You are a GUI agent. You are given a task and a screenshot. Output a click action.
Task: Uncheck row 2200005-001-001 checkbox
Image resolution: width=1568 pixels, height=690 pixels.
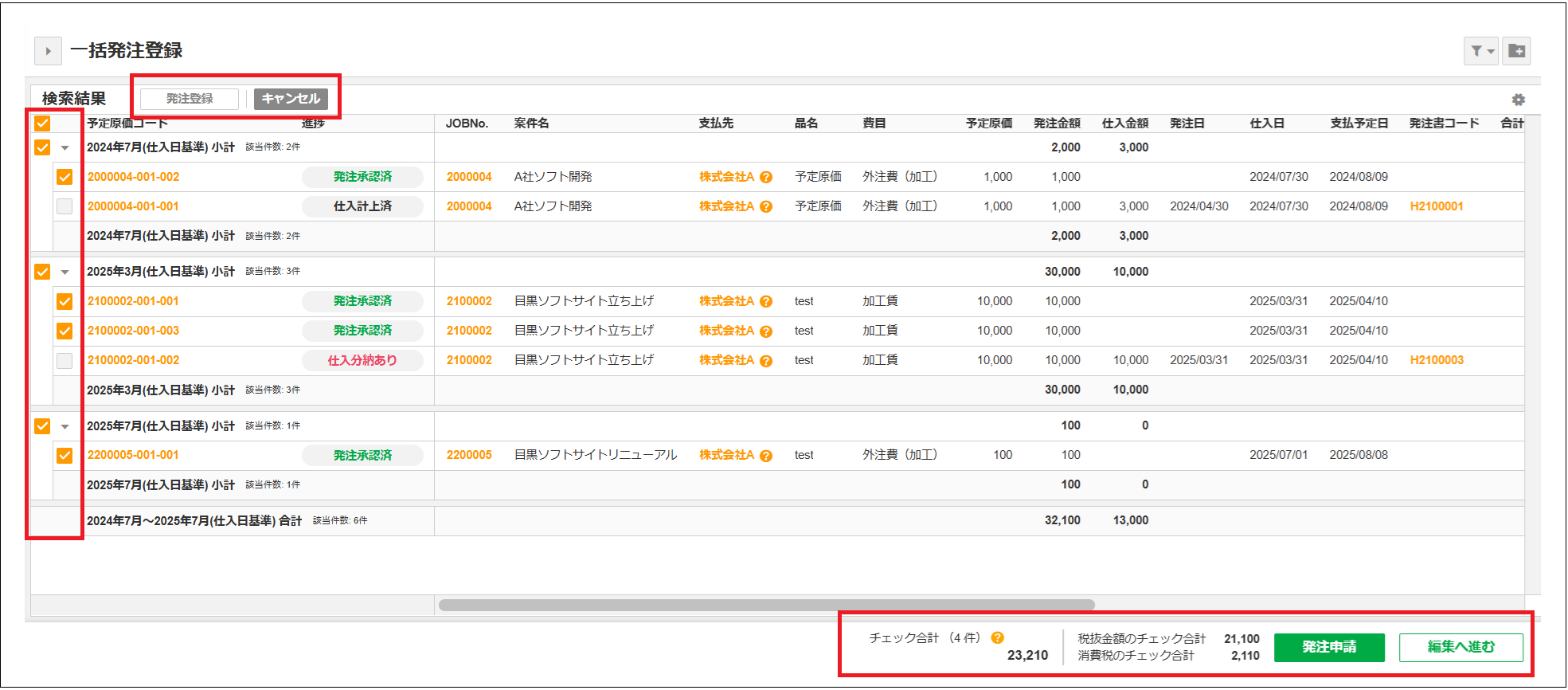(x=65, y=455)
